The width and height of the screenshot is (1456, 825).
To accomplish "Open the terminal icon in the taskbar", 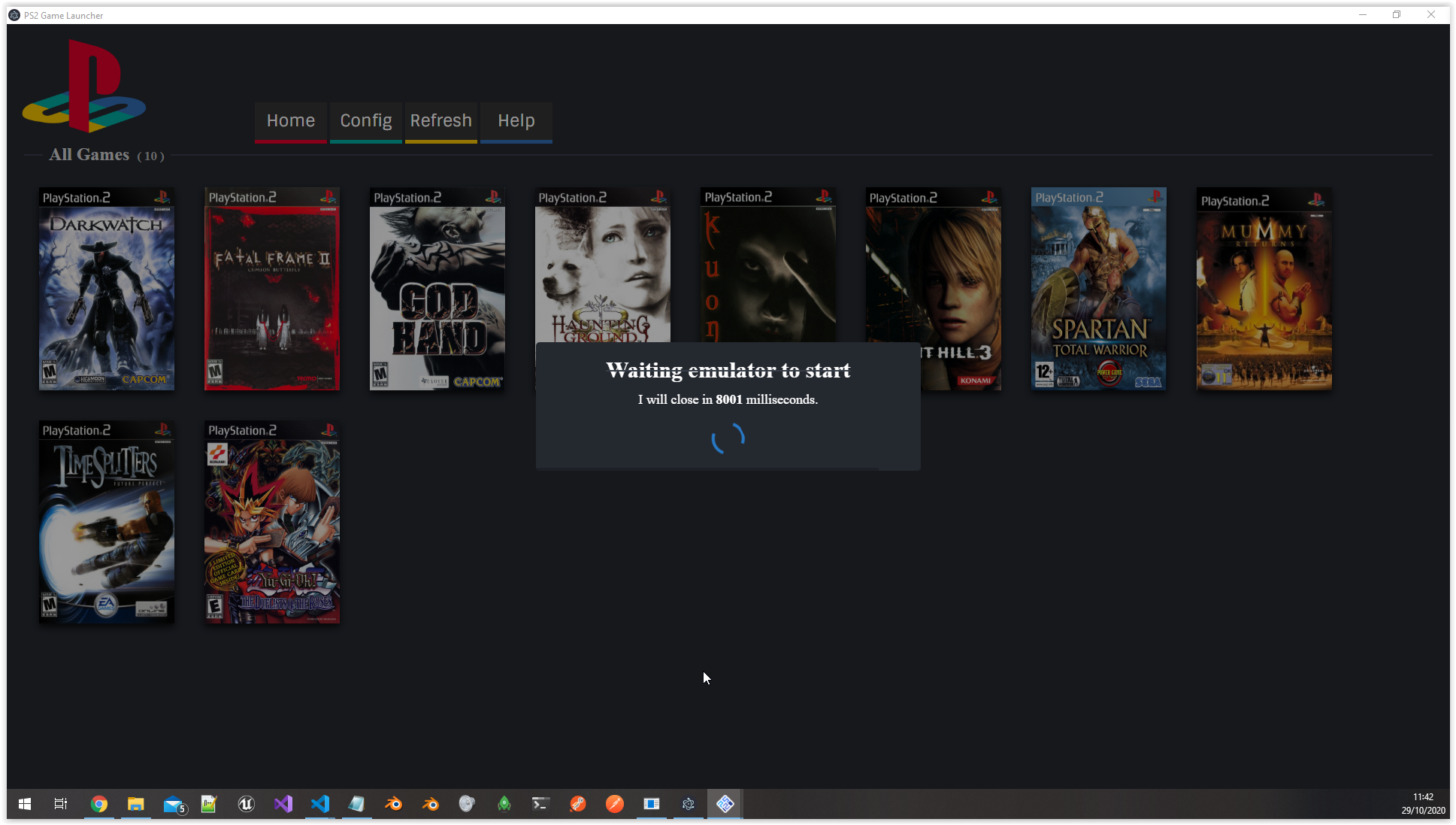I will (540, 804).
